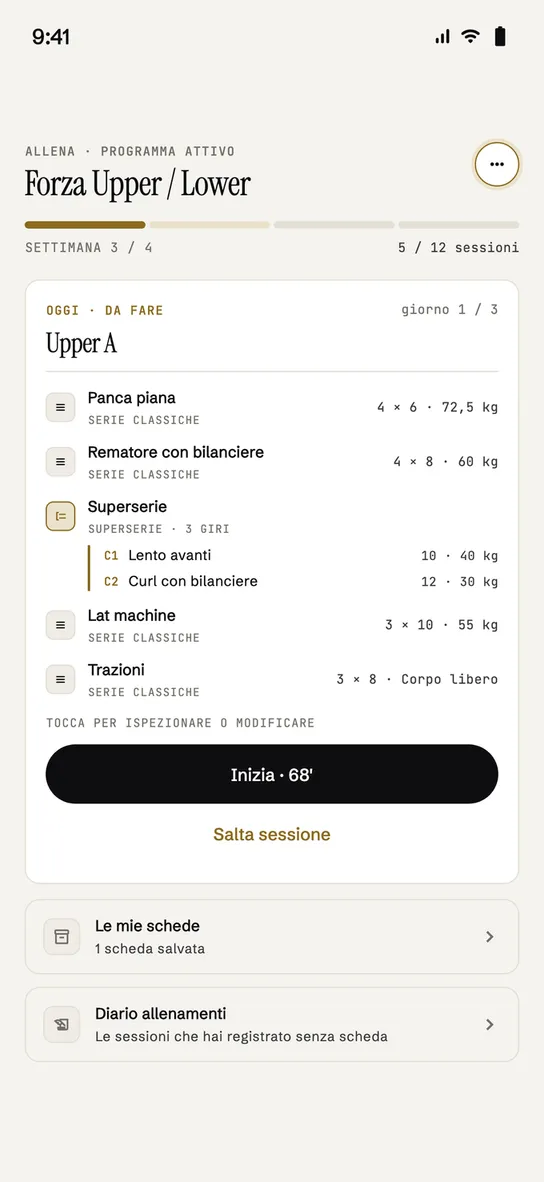Expand the Superserie 3 giri row
544x1182 pixels.
272,516
